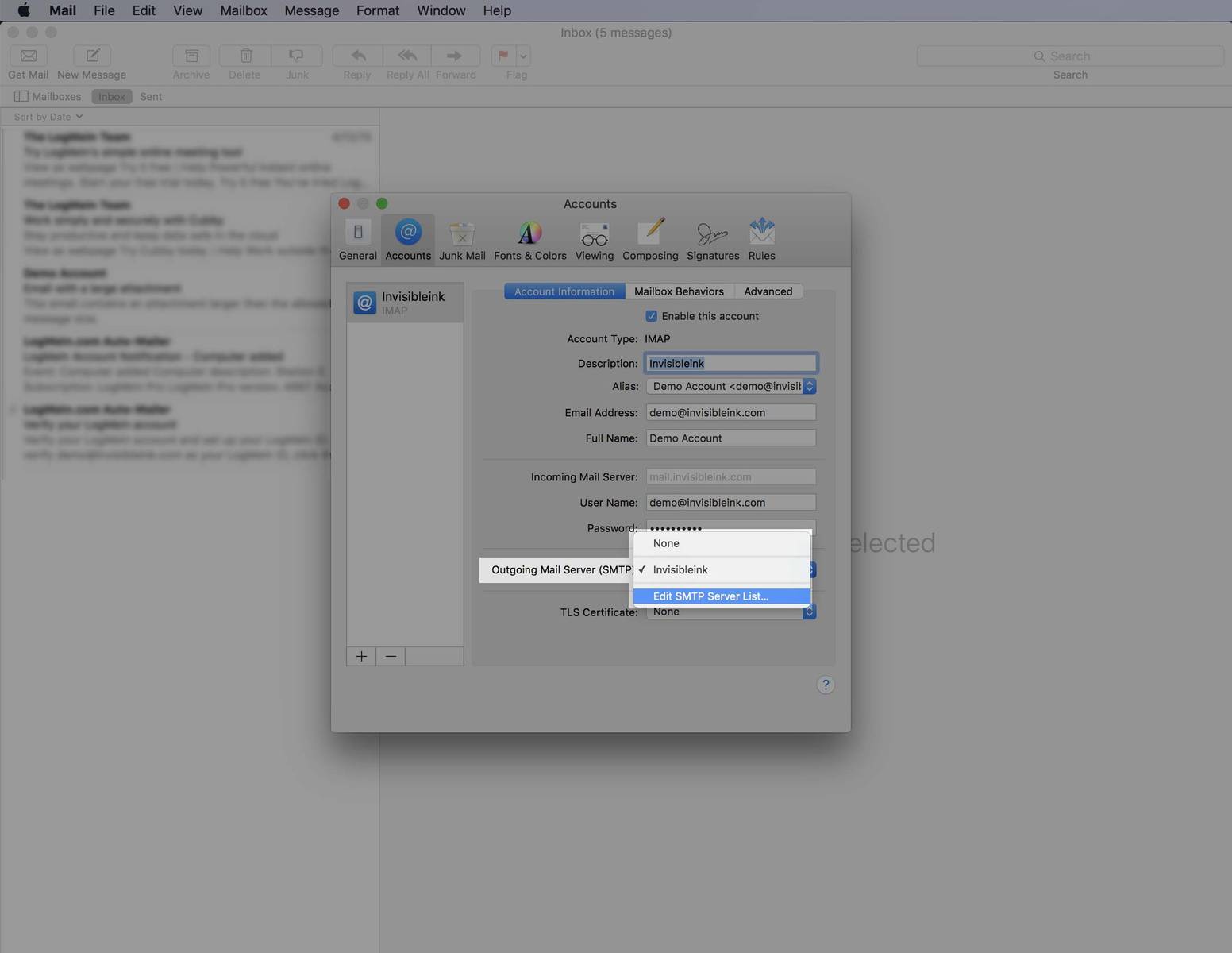Open the File menu
This screenshot has height=953, width=1232.
(x=104, y=10)
